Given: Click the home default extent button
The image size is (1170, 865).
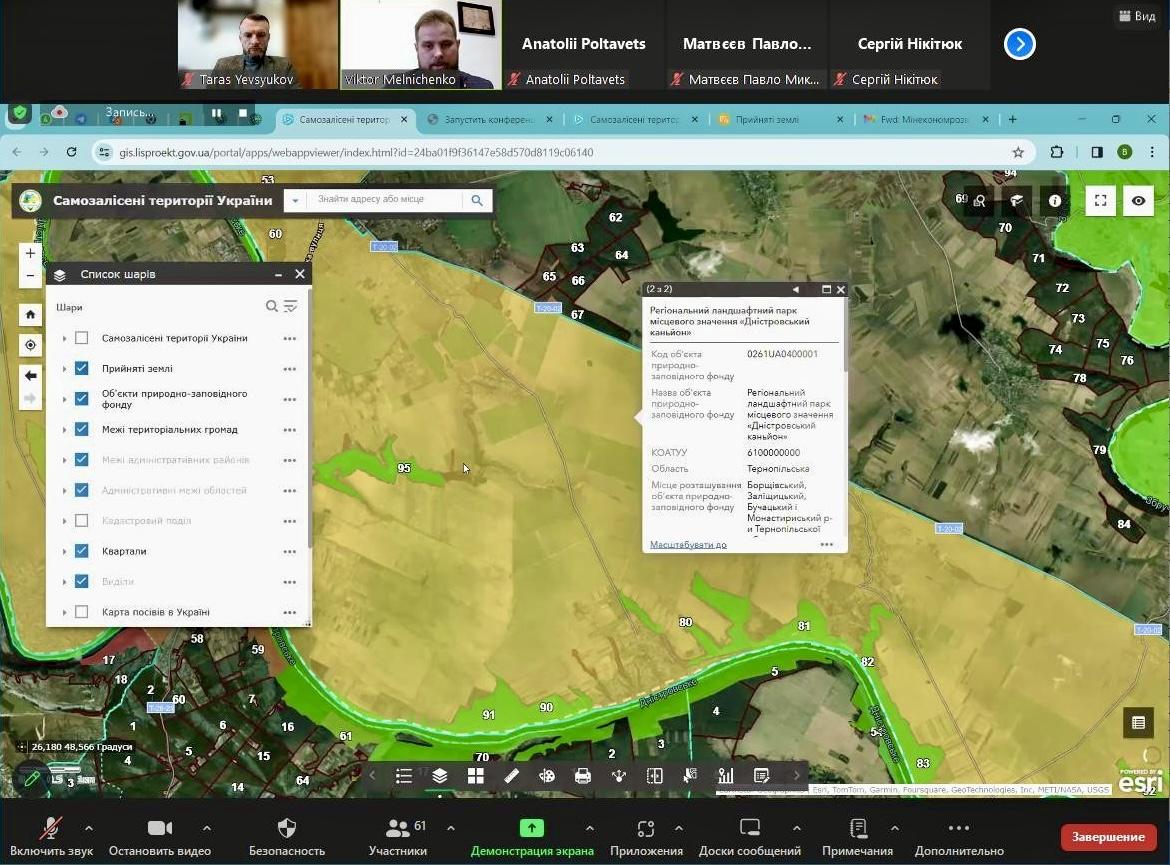Looking at the screenshot, I should (31, 314).
